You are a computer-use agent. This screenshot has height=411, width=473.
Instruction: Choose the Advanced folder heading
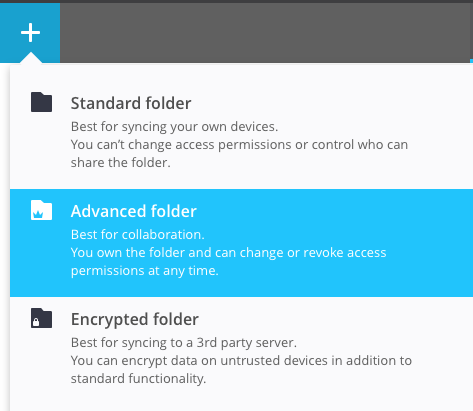[x=134, y=211]
